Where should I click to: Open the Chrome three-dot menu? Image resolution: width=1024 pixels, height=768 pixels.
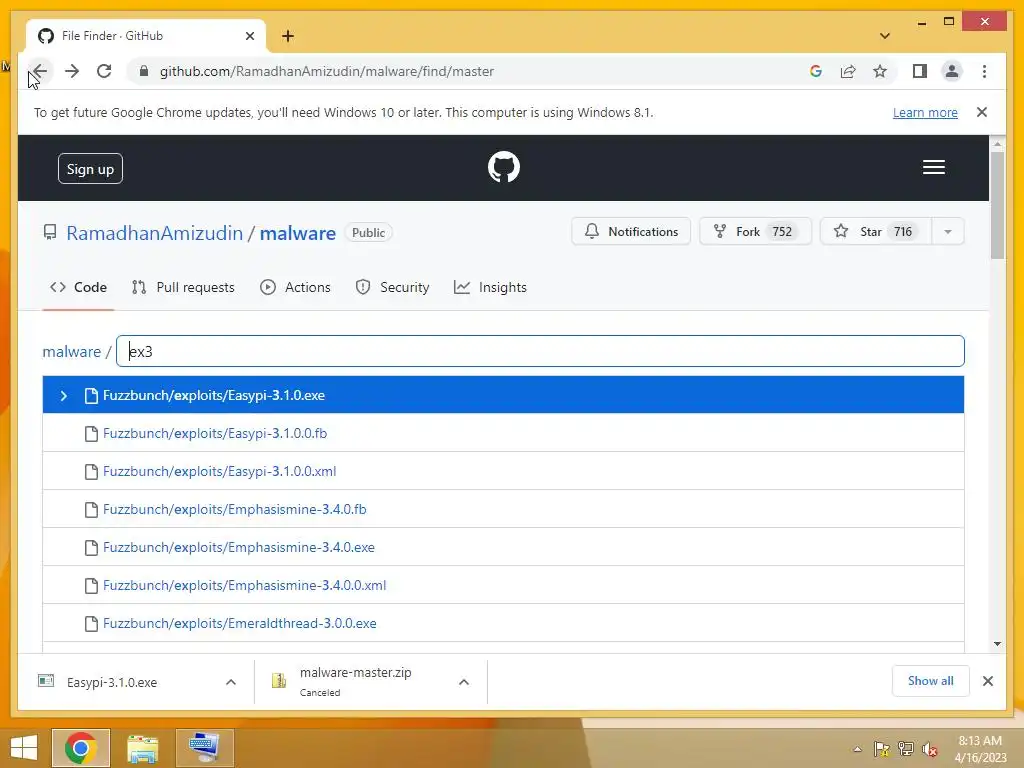point(984,71)
